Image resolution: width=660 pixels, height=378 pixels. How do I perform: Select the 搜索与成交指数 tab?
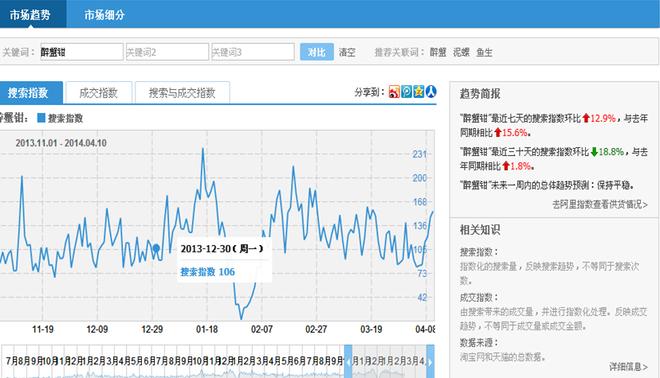[x=182, y=93]
